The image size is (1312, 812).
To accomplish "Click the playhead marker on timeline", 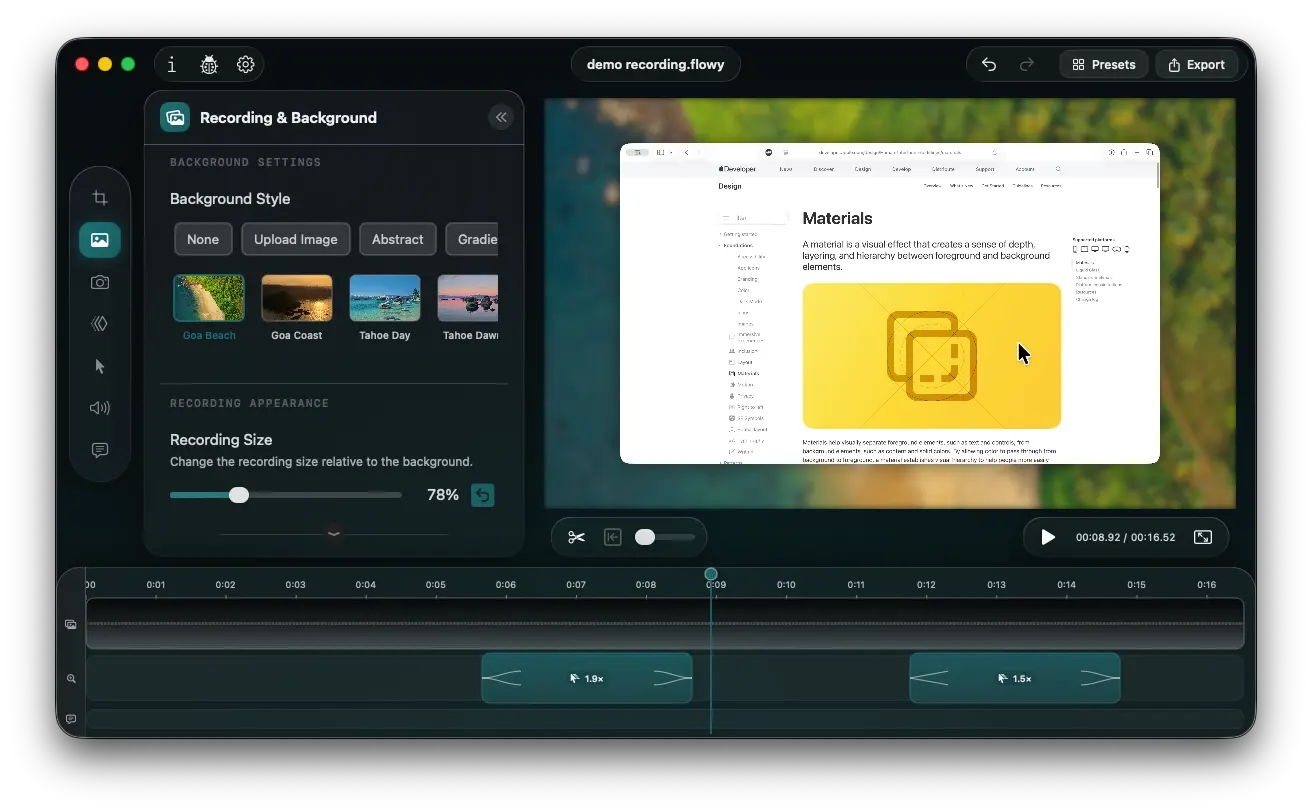I will pos(711,574).
